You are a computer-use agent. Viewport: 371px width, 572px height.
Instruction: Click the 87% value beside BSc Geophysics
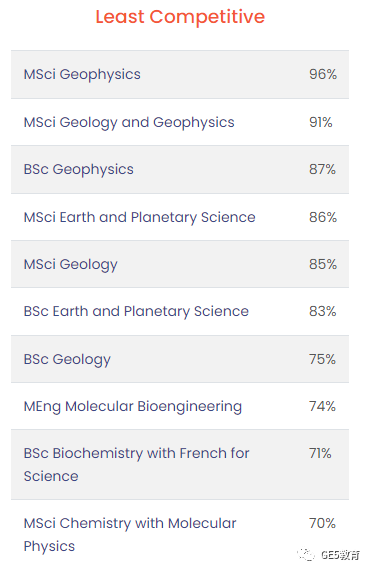pos(322,169)
